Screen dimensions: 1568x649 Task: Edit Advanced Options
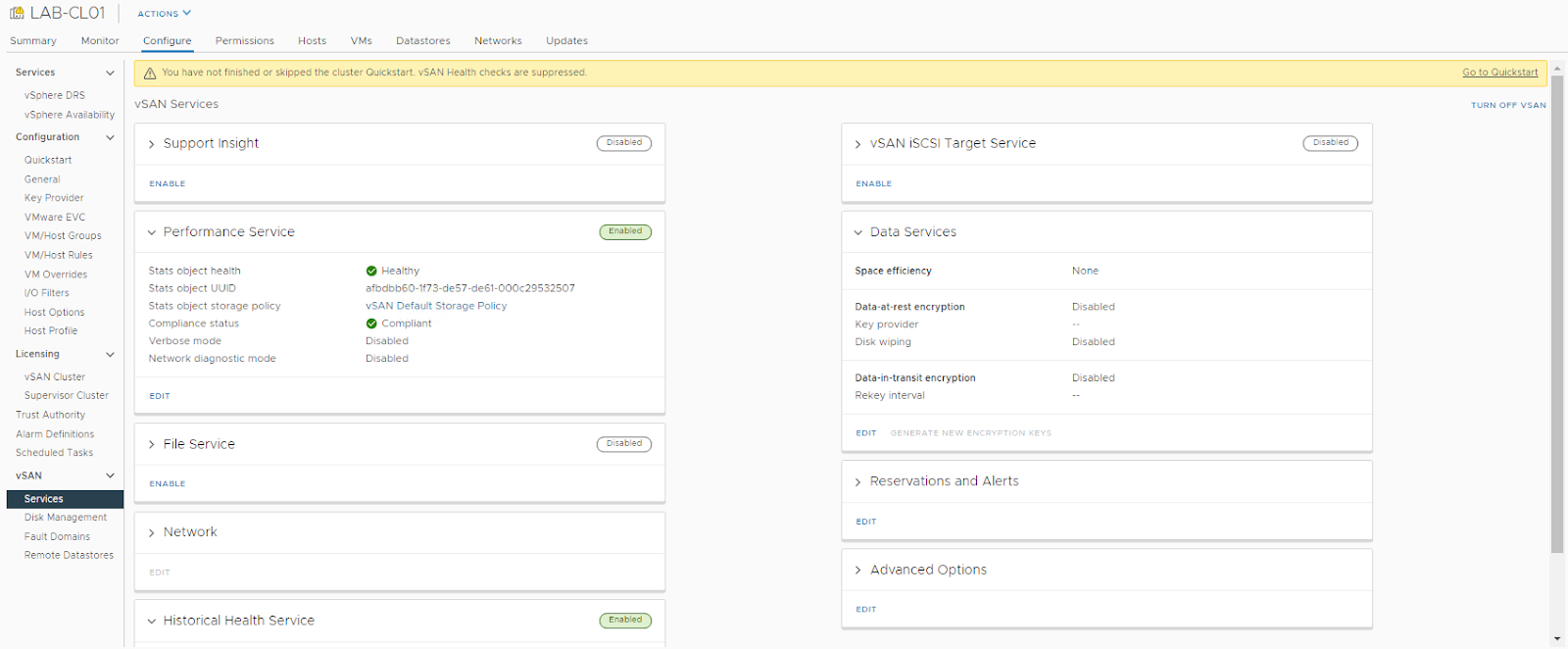[x=866, y=609]
